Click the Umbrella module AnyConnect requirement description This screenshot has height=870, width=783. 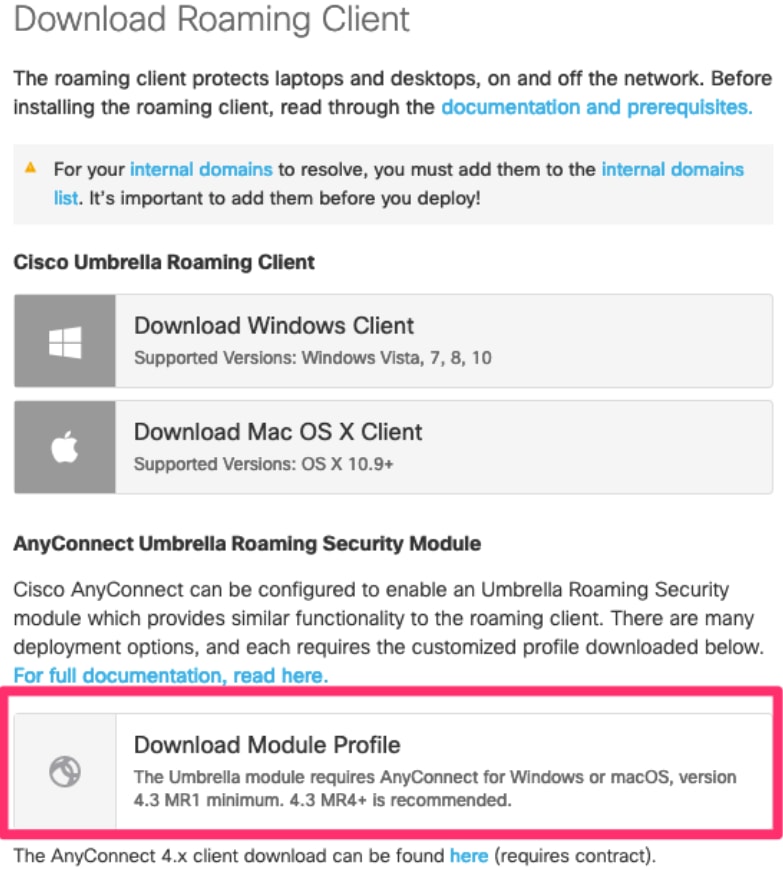(435, 788)
